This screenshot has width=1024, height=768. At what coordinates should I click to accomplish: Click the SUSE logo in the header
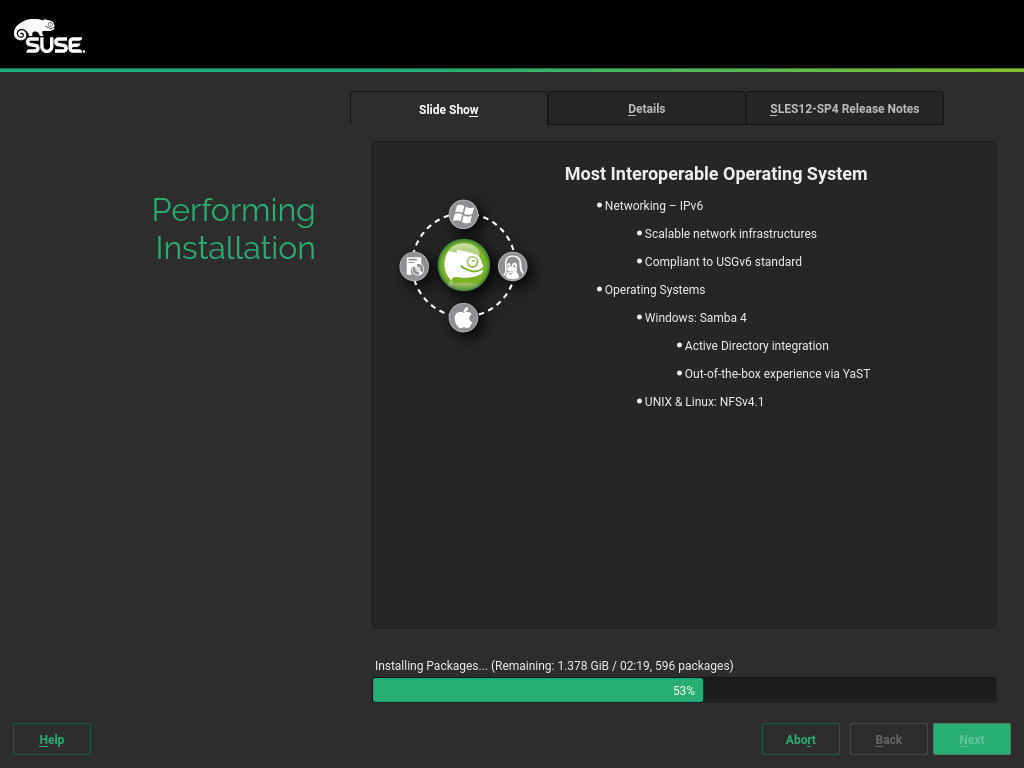(x=49, y=35)
